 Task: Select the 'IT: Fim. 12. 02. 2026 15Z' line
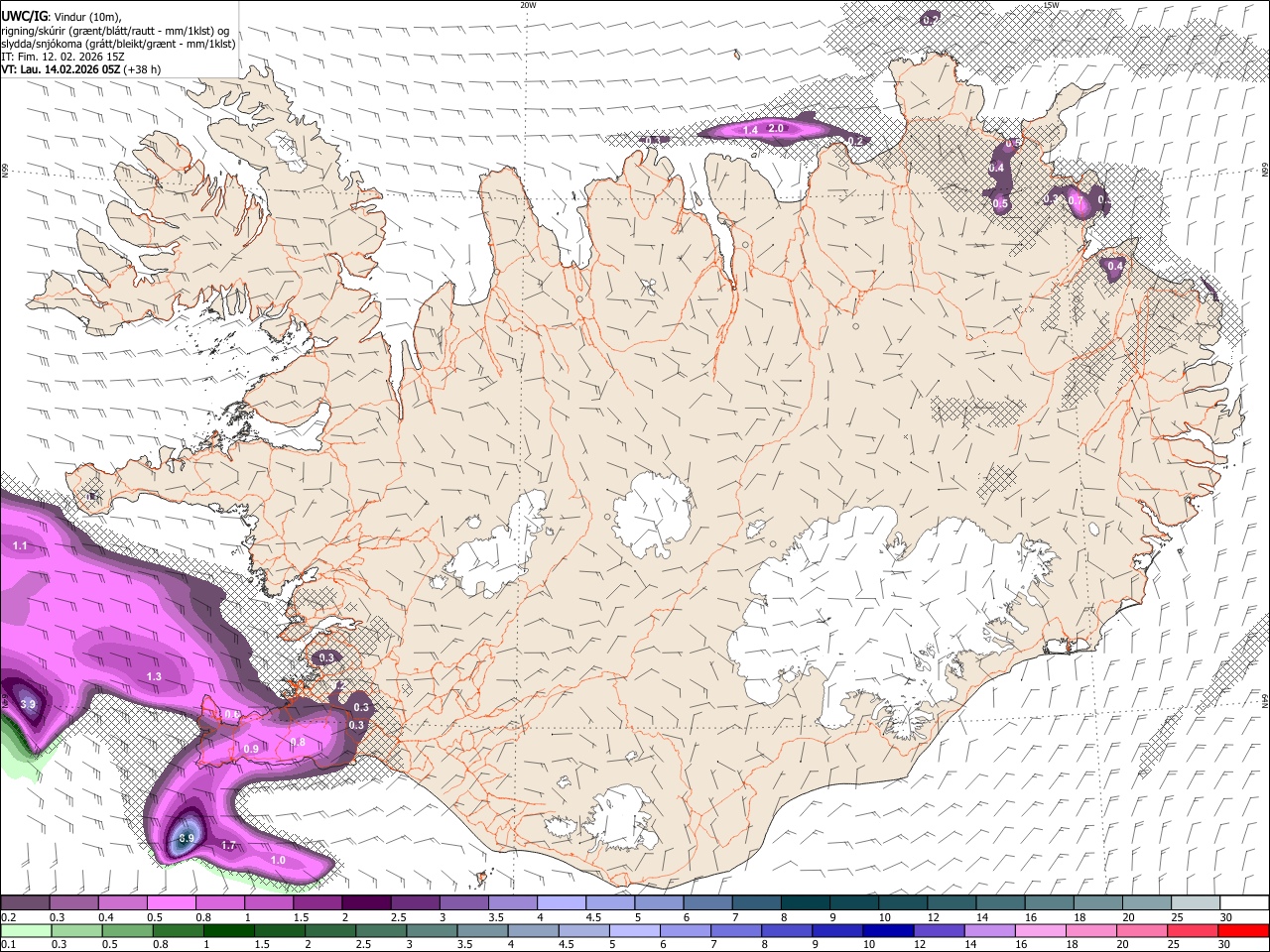(63, 57)
